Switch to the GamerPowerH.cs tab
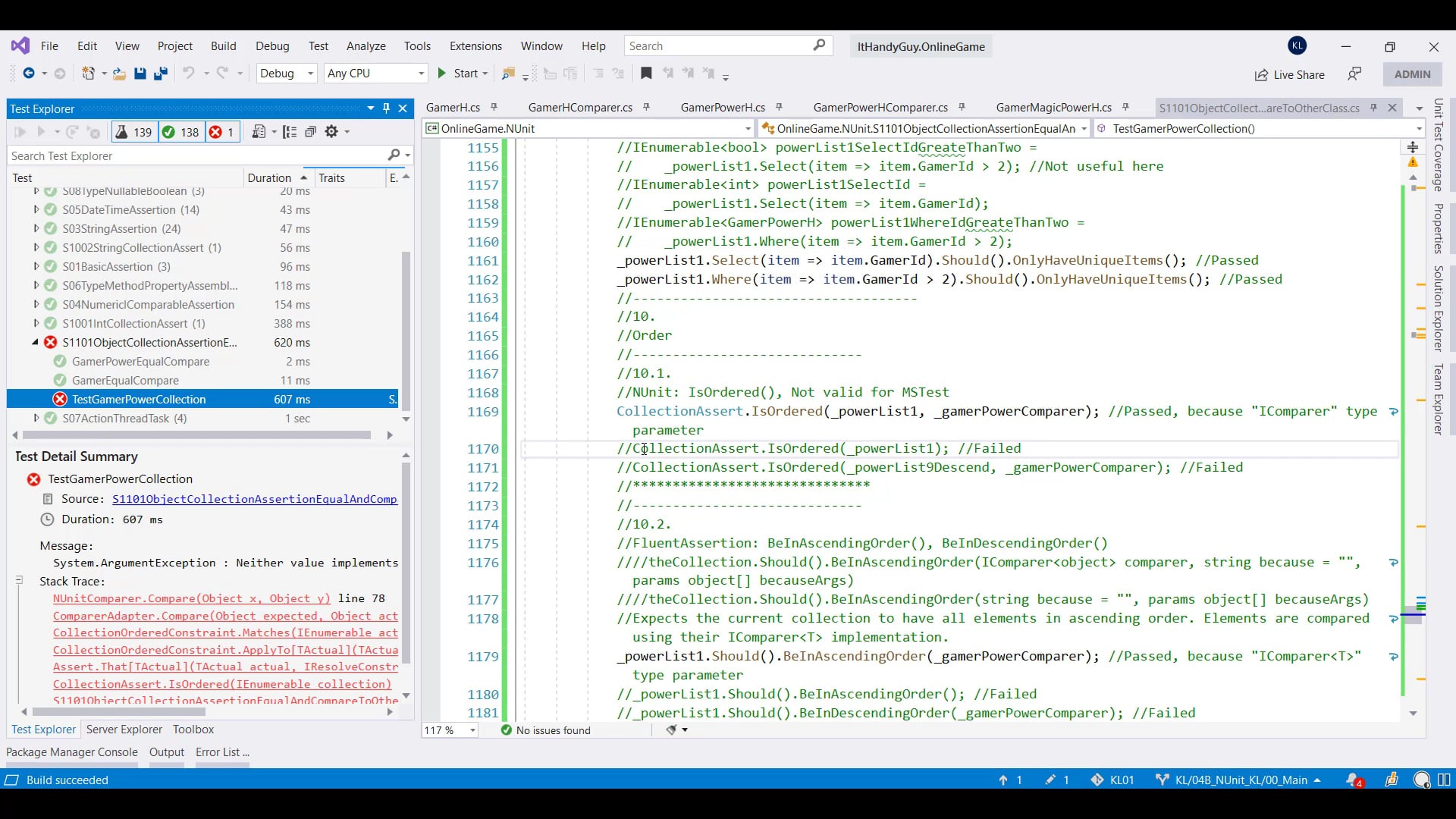 click(722, 108)
